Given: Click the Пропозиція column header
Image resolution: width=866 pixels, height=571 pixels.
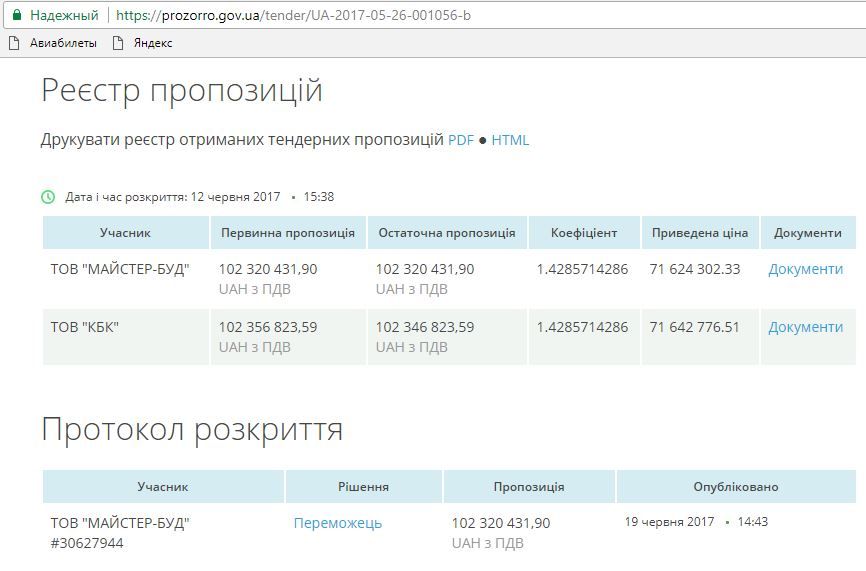Looking at the screenshot, I should (x=529, y=487).
